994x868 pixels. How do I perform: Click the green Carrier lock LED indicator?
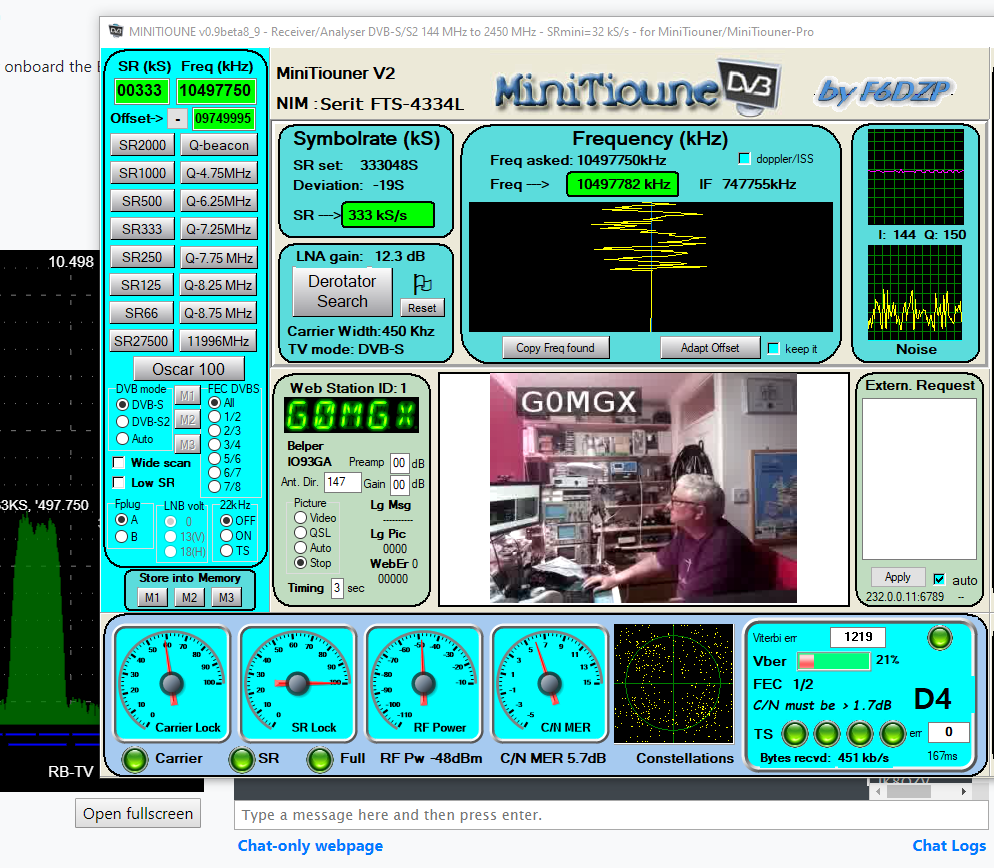tap(135, 759)
